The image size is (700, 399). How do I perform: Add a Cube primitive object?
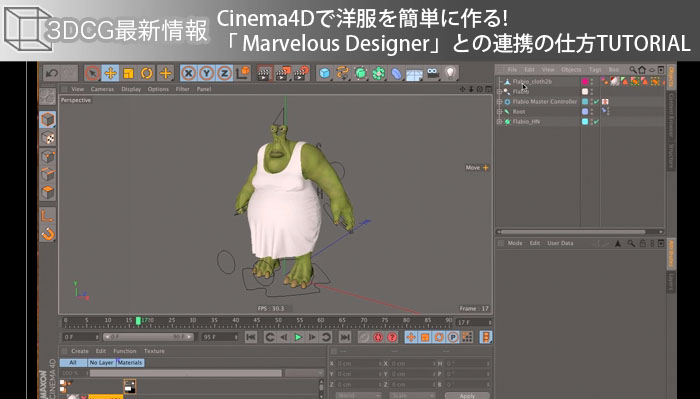pos(325,73)
